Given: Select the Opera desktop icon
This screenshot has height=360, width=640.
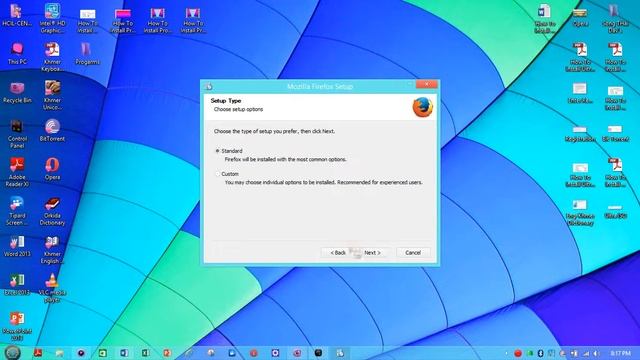Looking at the screenshot, I should (52, 169).
